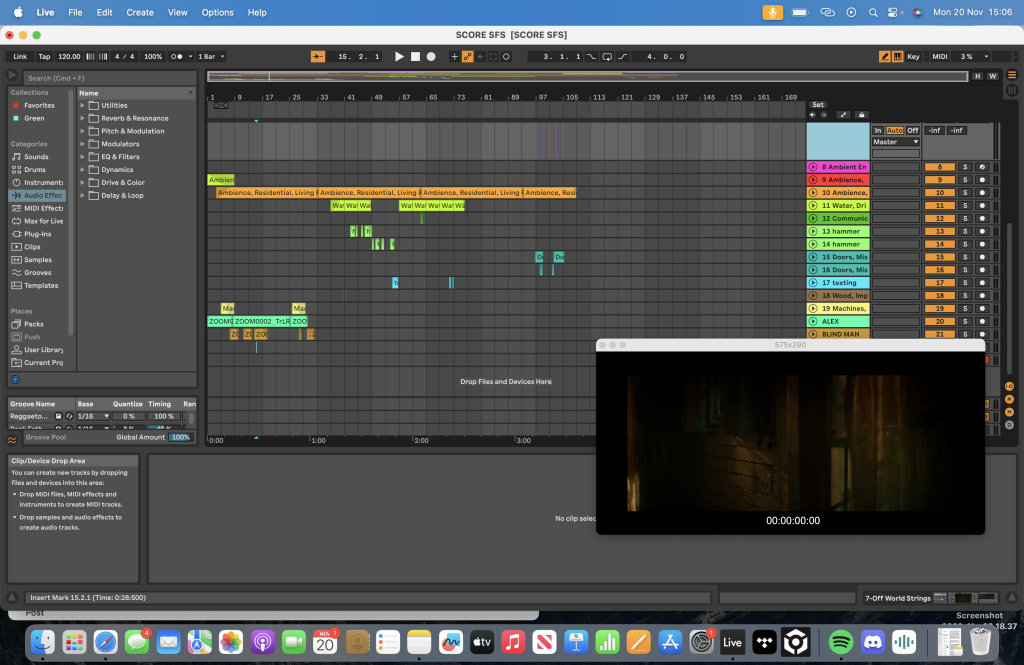The width and height of the screenshot is (1024, 665).
Task: Select the Favorites collection
Action: click(x=39, y=105)
